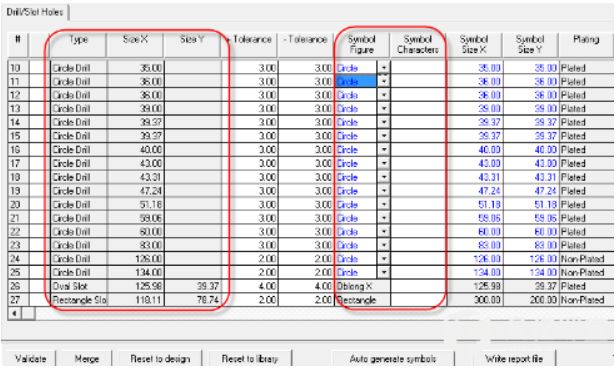
Task: Click Symbol Characters cell in row 10
Action: tap(418, 68)
